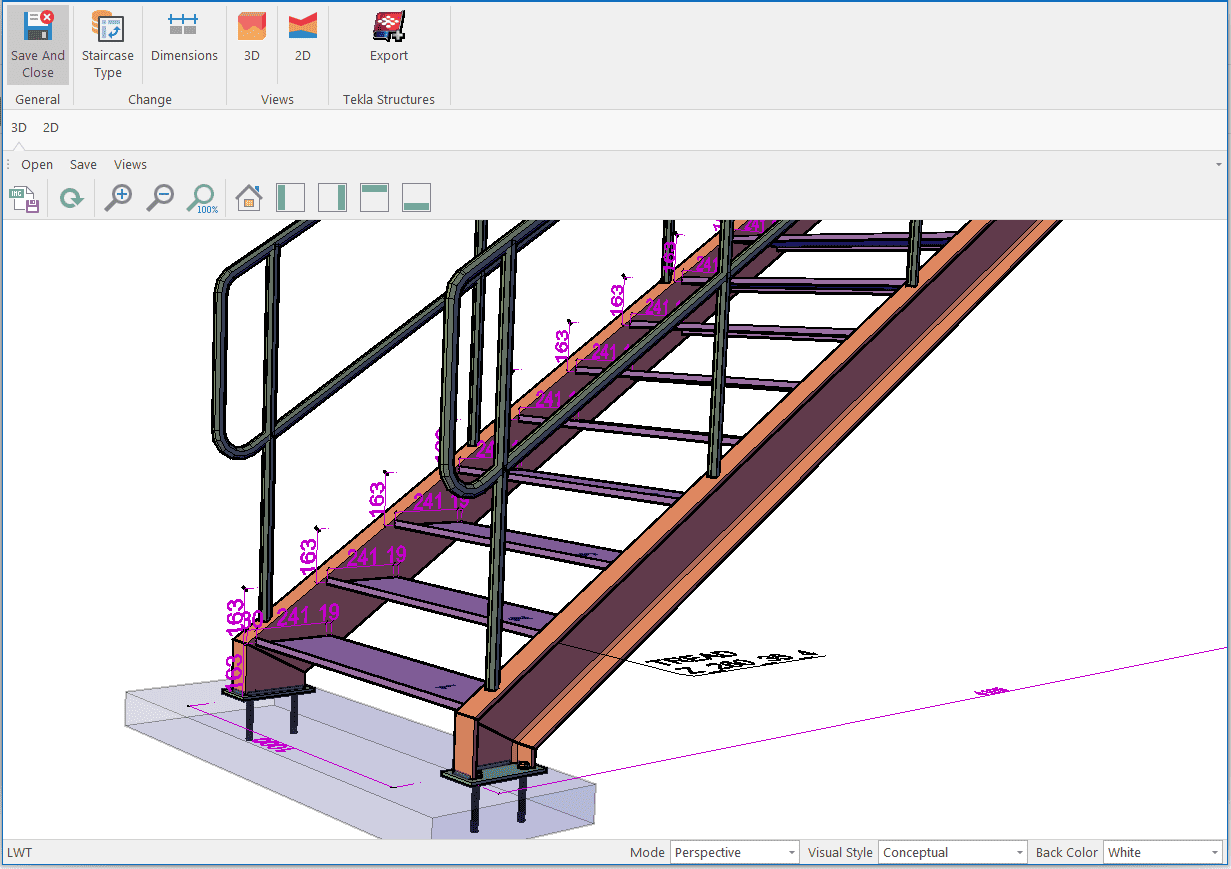
Task: Go to home view
Action: pos(248,199)
